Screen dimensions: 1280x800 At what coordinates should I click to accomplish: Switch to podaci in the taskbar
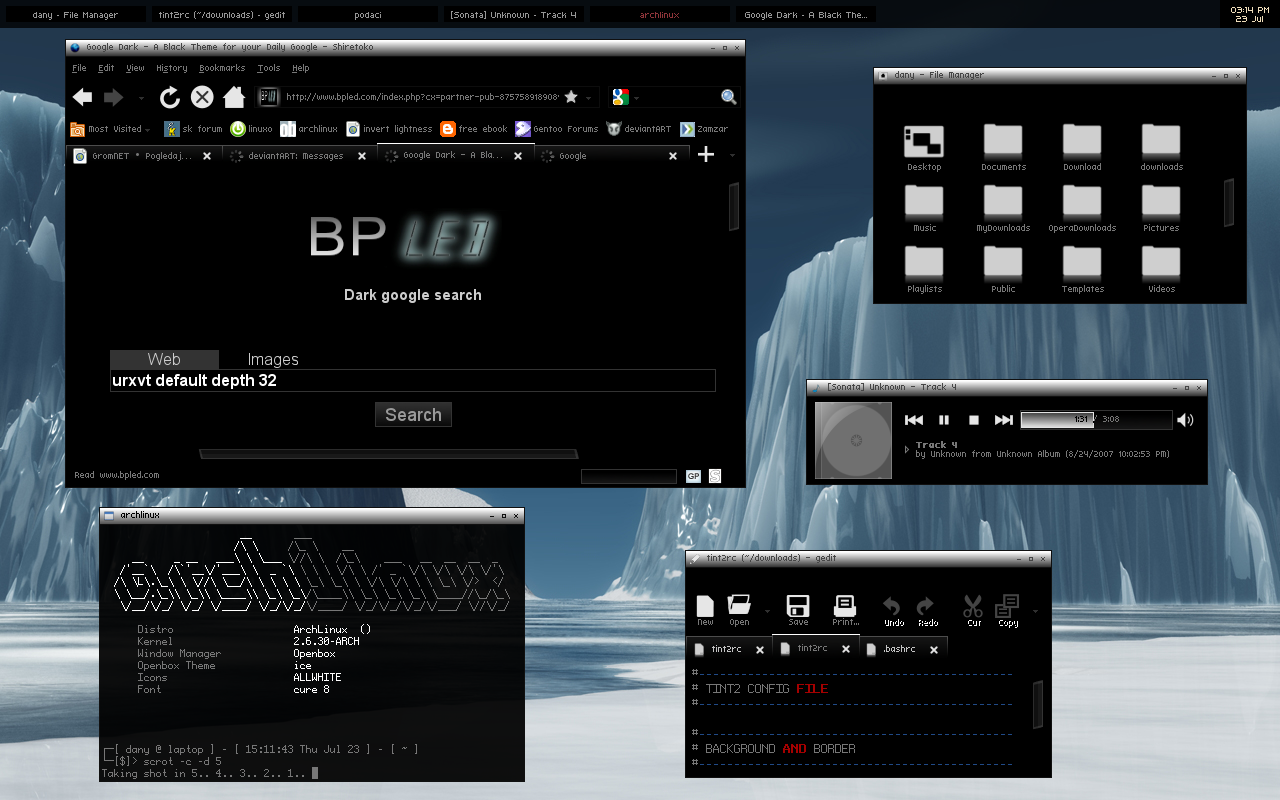[368, 15]
